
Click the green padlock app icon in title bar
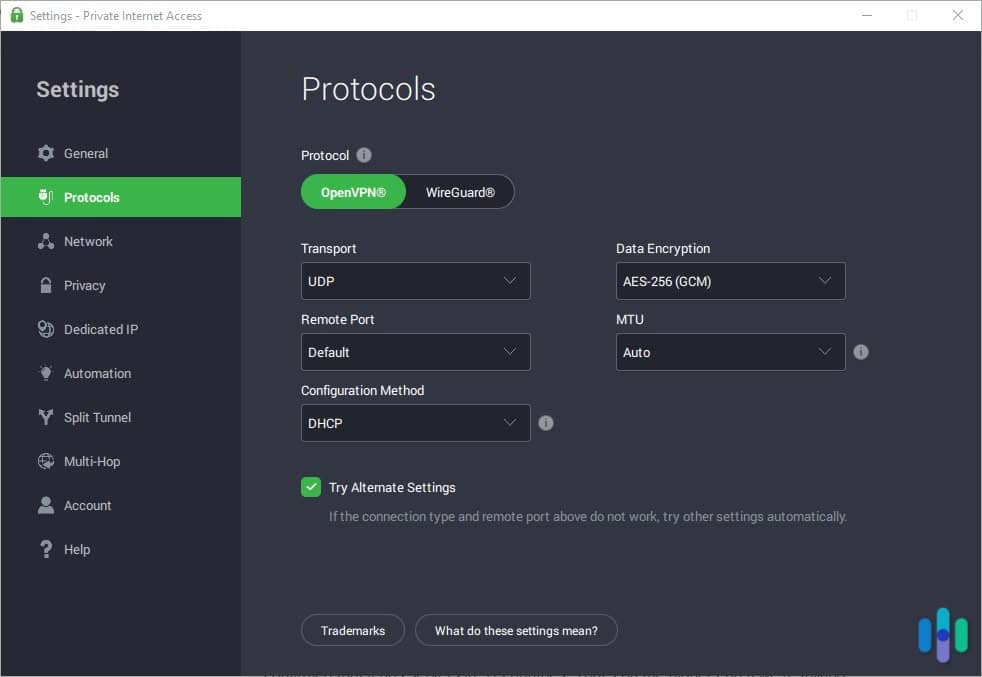coord(17,15)
